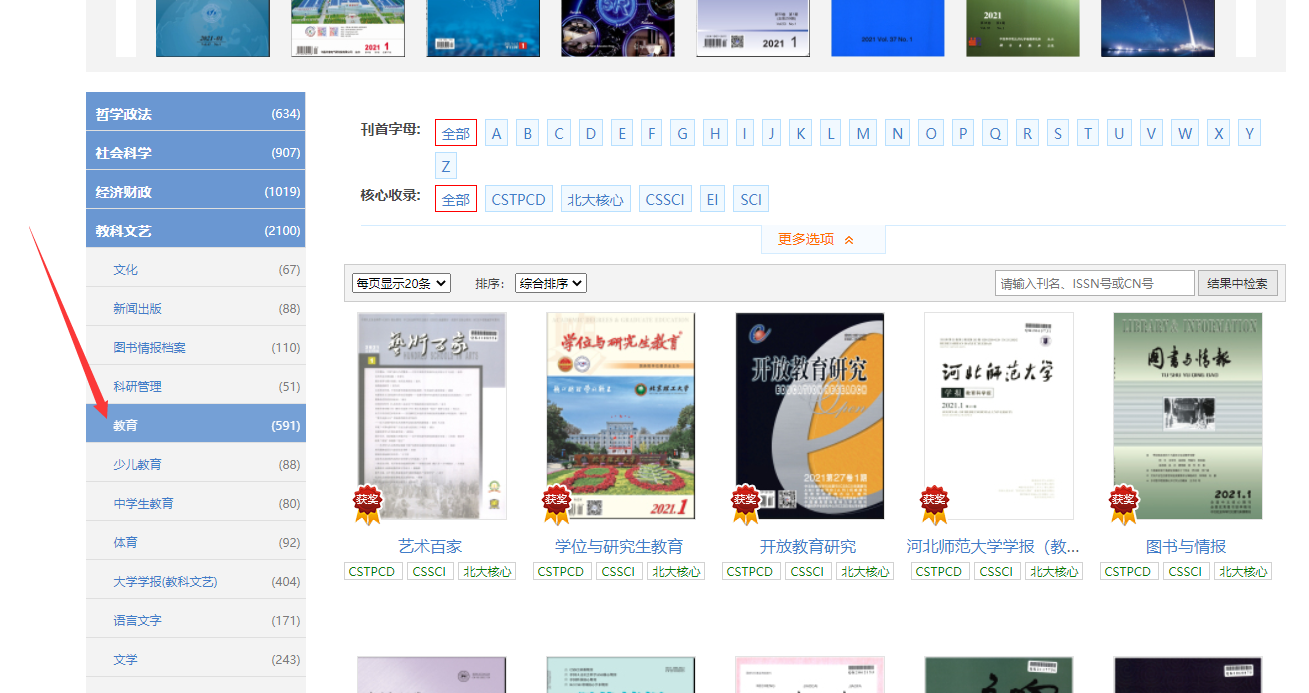The width and height of the screenshot is (1309, 693).
Task: Open the 学位与研究生教育 title link
Action: pyautogui.click(x=619, y=546)
